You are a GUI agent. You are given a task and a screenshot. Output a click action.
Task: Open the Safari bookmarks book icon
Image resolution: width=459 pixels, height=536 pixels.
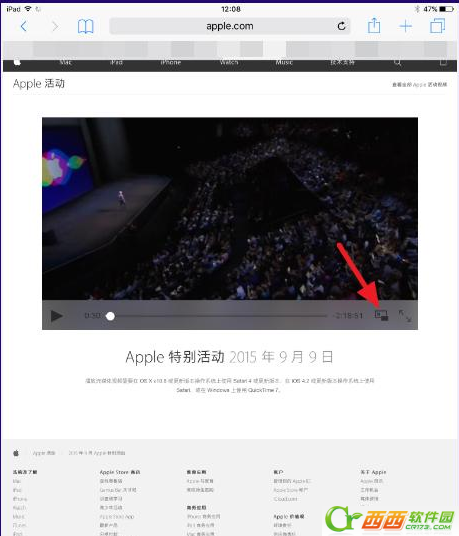coord(85,26)
